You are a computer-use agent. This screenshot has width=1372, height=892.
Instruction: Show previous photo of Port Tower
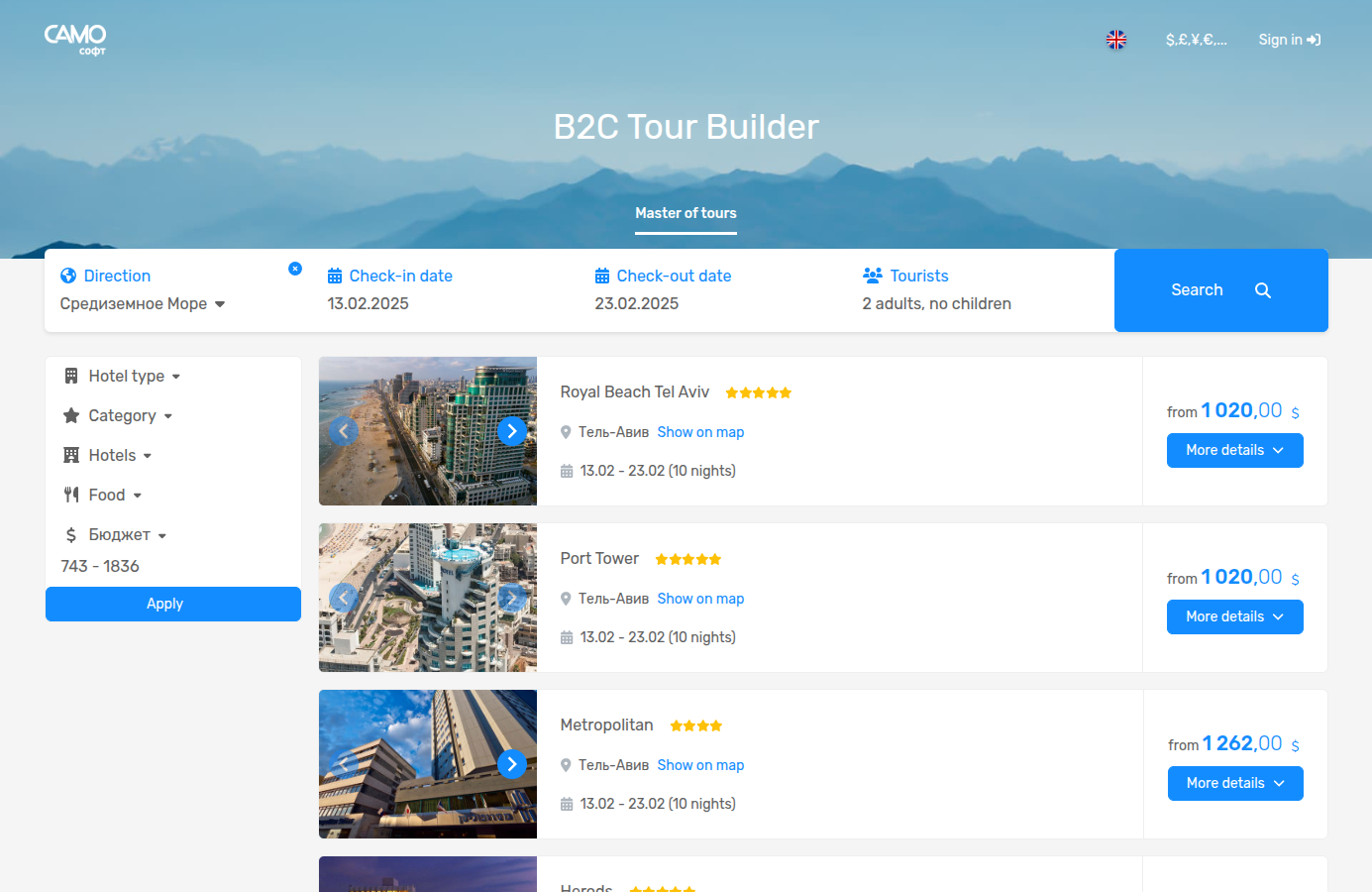[x=344, y=598]
